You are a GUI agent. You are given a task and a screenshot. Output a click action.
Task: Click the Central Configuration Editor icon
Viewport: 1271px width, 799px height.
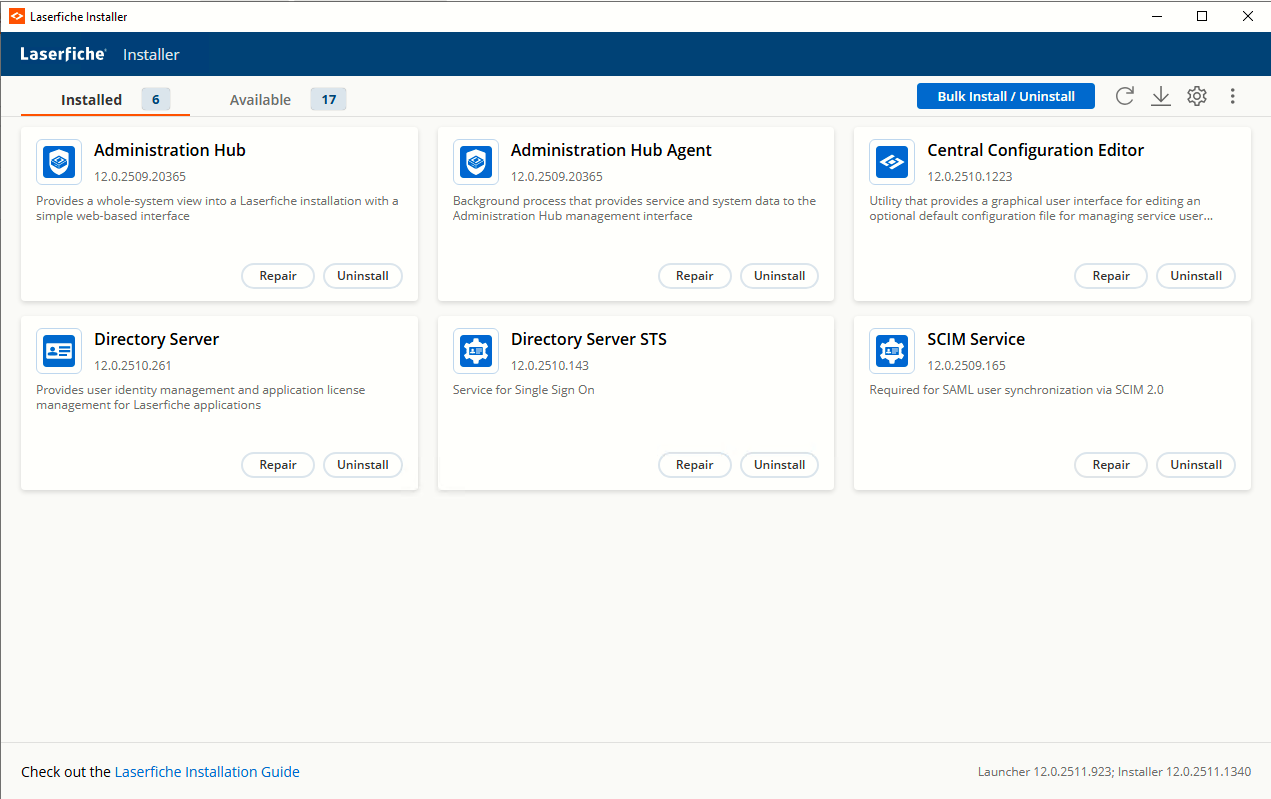pos(891,162)
